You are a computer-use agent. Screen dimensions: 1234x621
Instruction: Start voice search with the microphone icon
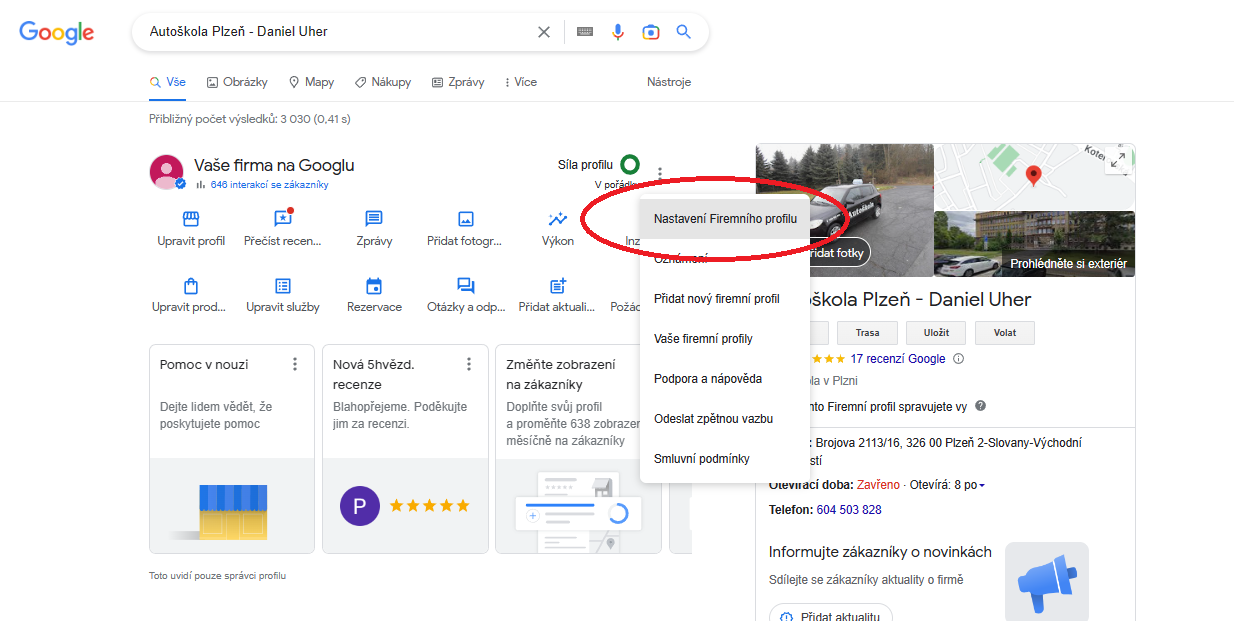[618, 32]
